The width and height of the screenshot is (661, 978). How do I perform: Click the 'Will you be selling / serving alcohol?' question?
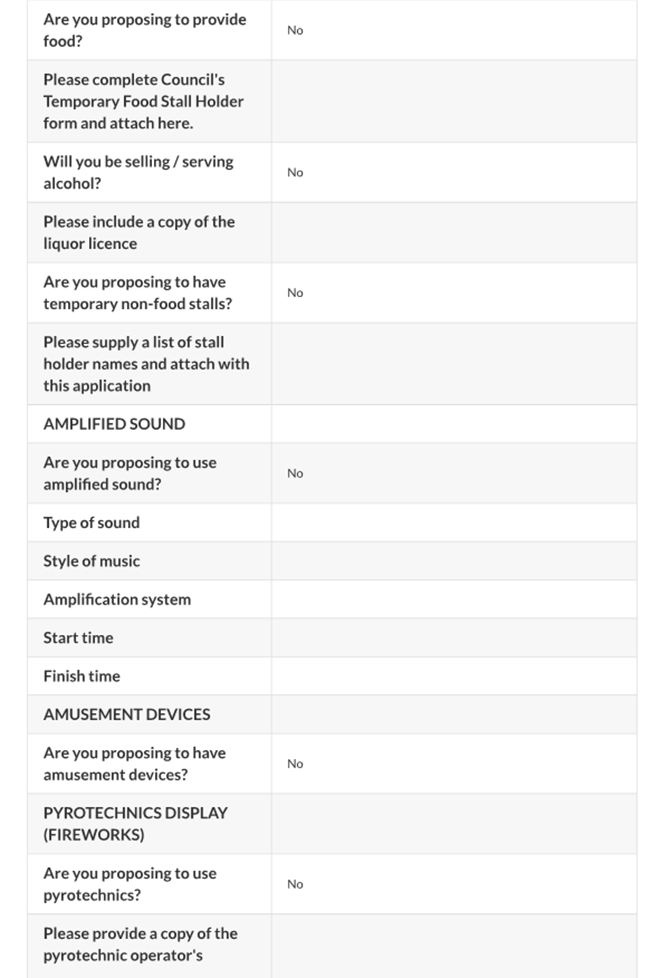[x=138, y=172]
